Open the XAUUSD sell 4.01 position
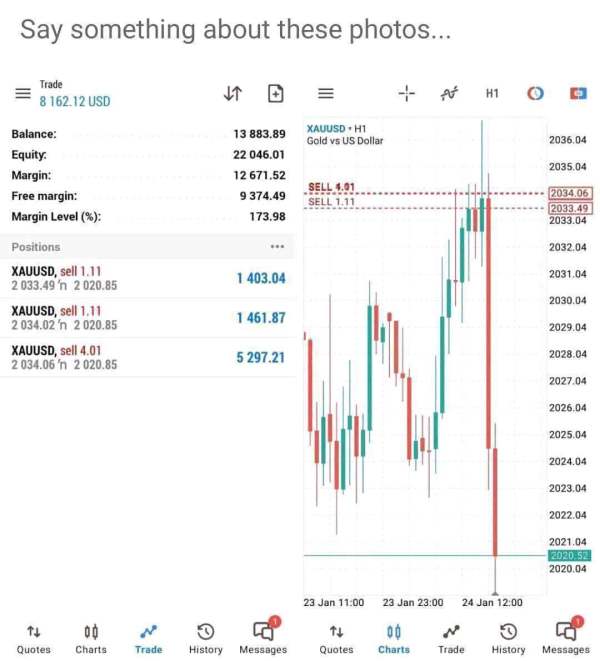The image size is (600, 661). [x=148, y=357]
